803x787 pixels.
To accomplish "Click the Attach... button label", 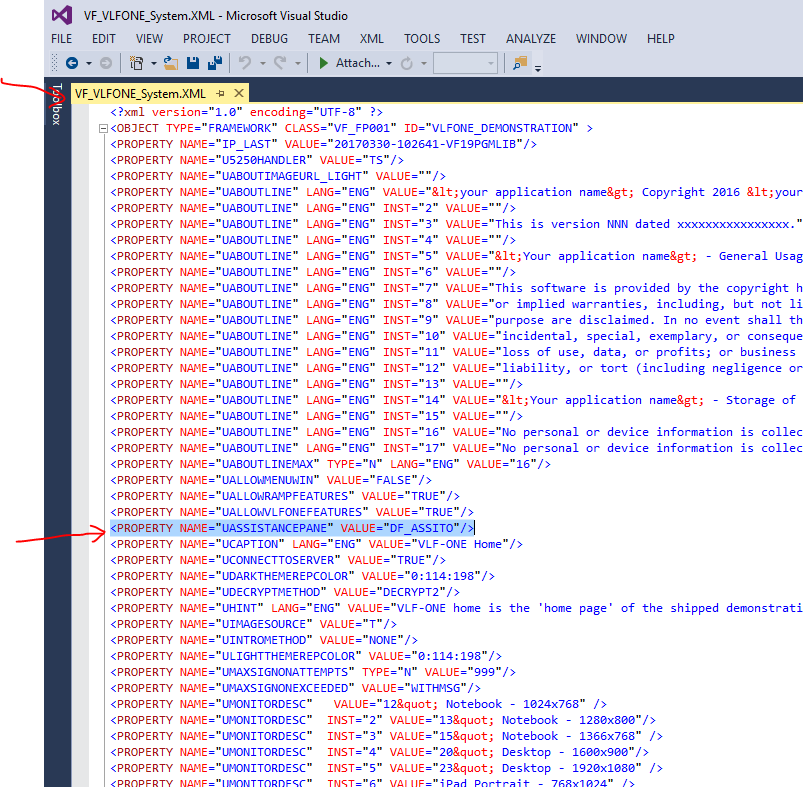I will coord(357,63).
